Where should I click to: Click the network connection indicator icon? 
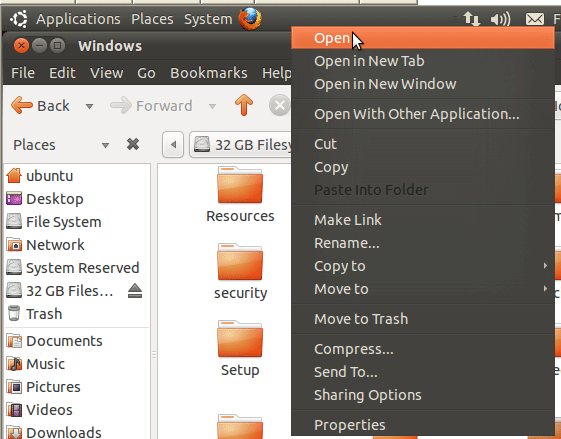472,19
